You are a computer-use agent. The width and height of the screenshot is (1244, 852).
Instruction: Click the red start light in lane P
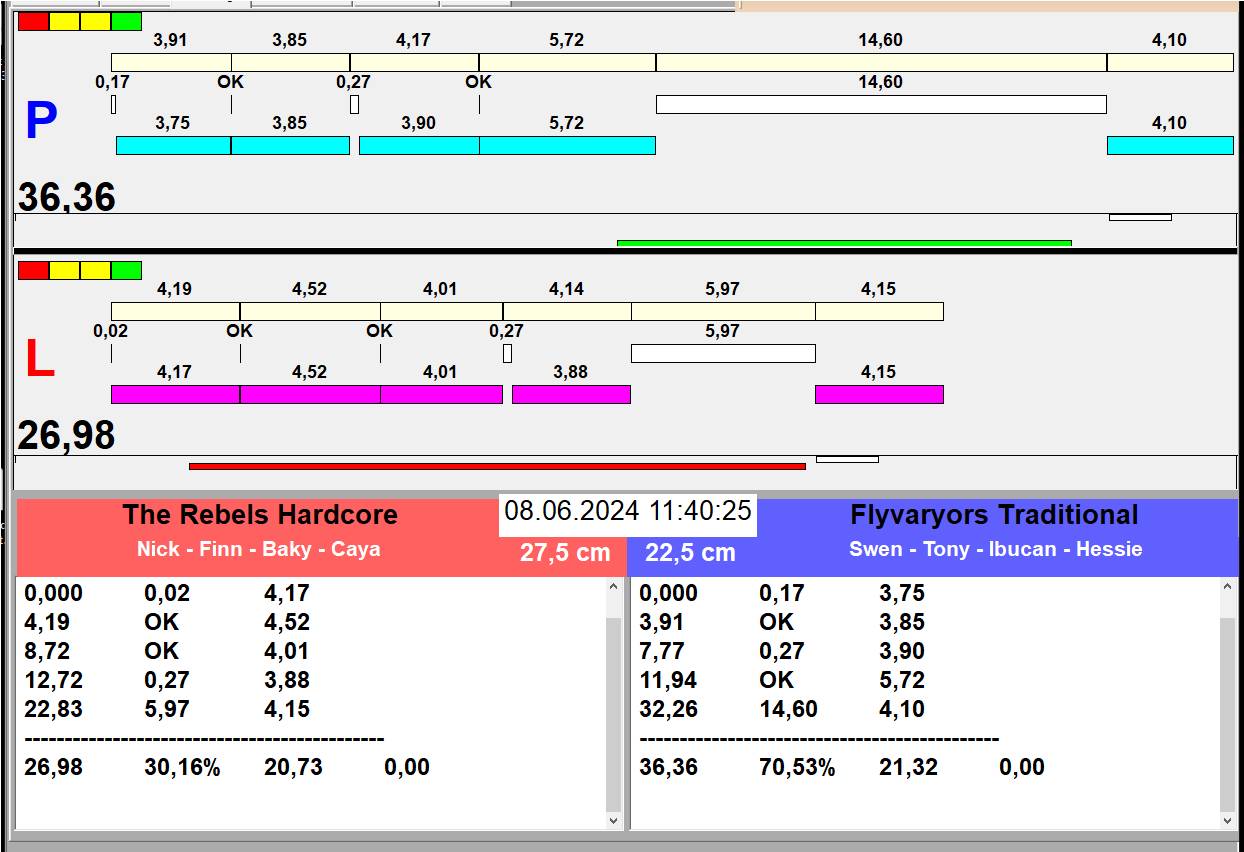33,22
